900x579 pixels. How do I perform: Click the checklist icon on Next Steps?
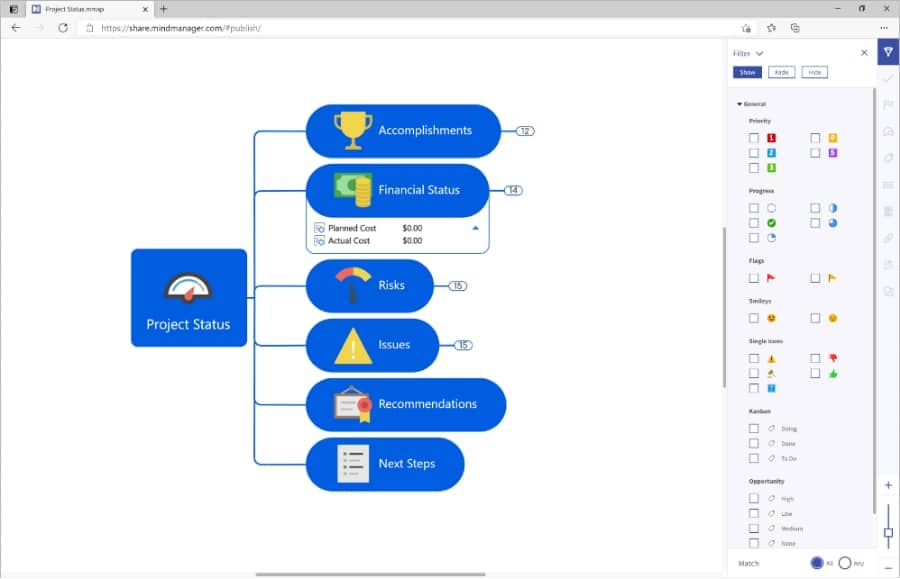(x=352, y=464)
